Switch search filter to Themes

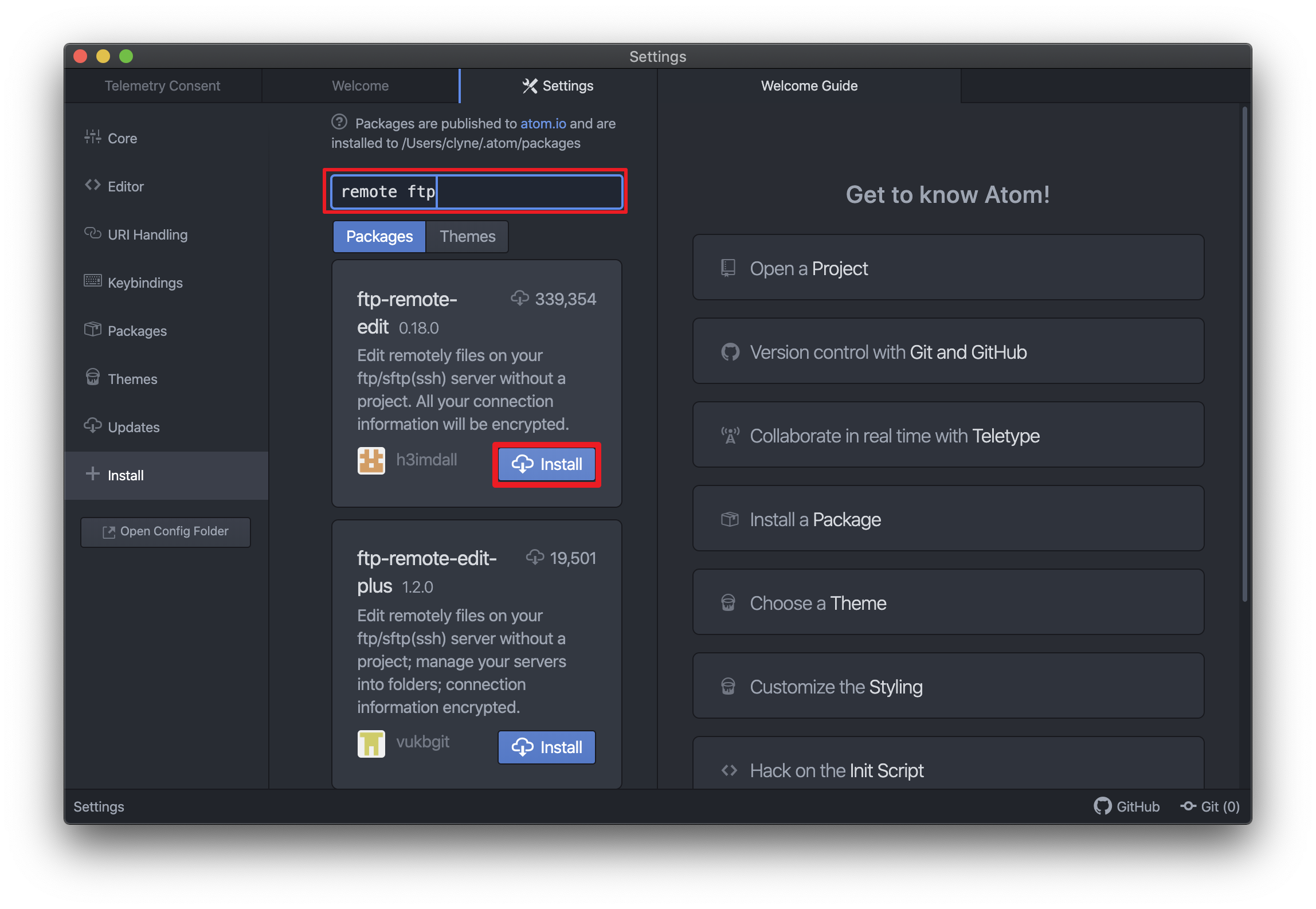[467, 237]
